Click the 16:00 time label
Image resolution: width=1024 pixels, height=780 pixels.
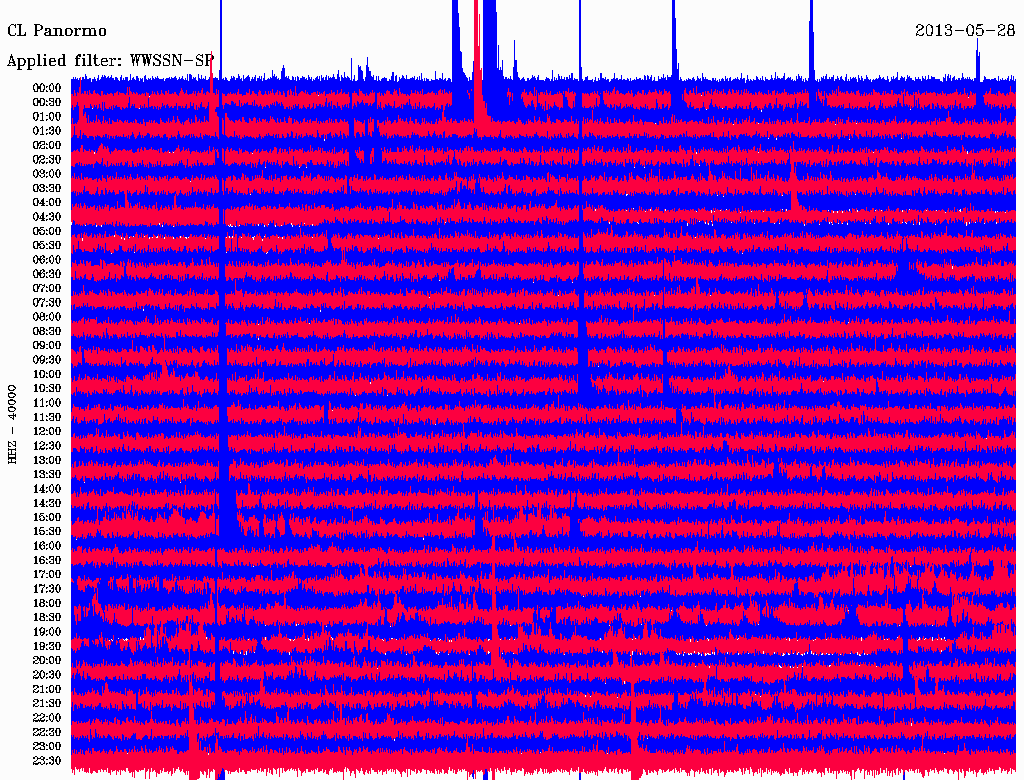(x=47, y=546)
